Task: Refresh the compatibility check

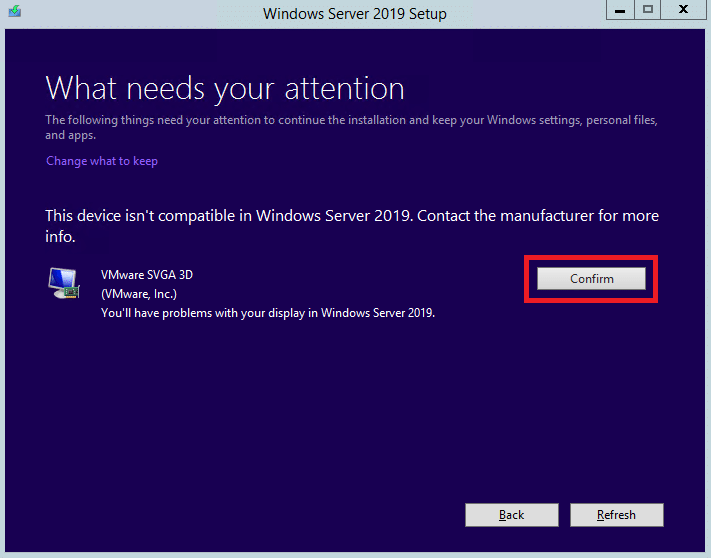Action: pos(616,515)
